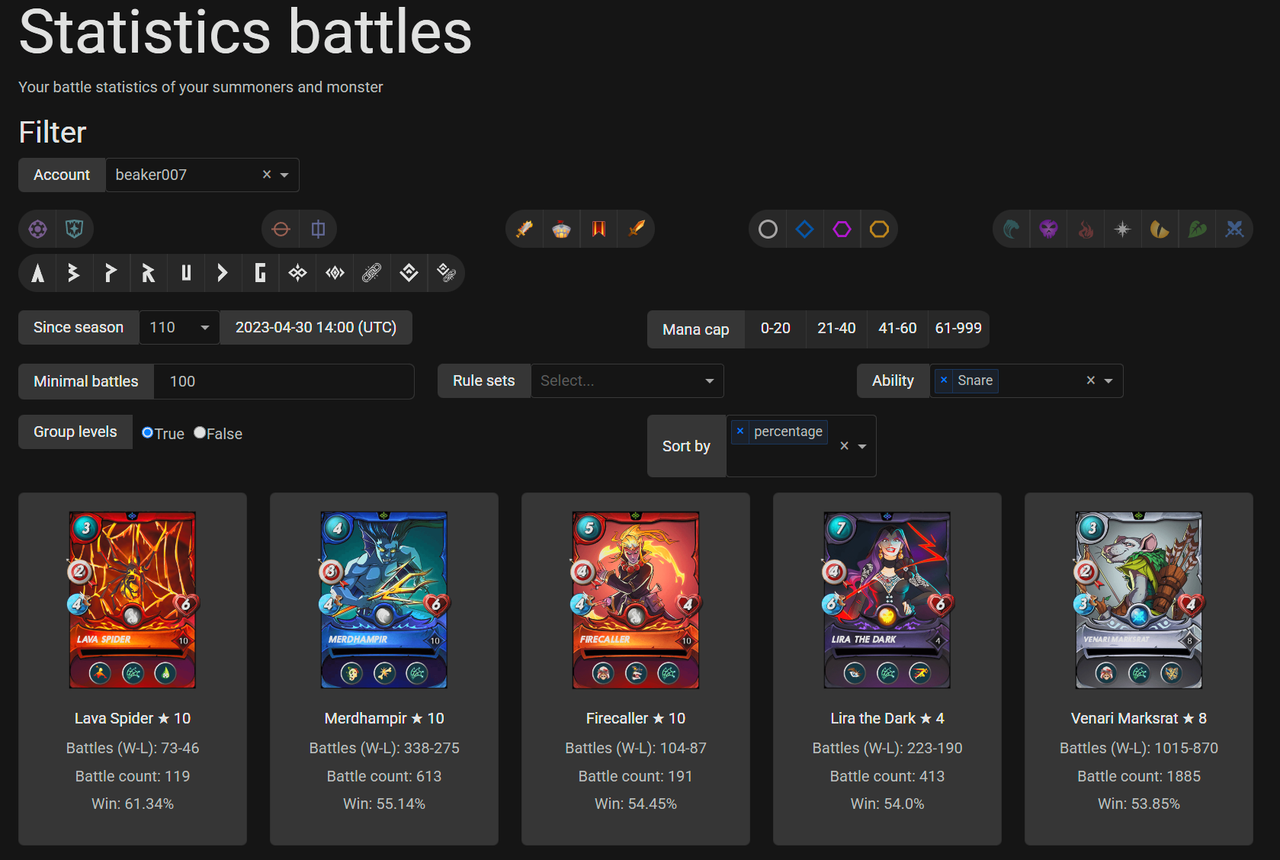
Task: Select the gold hexagon rarity filter
Action: click(879, 229)
